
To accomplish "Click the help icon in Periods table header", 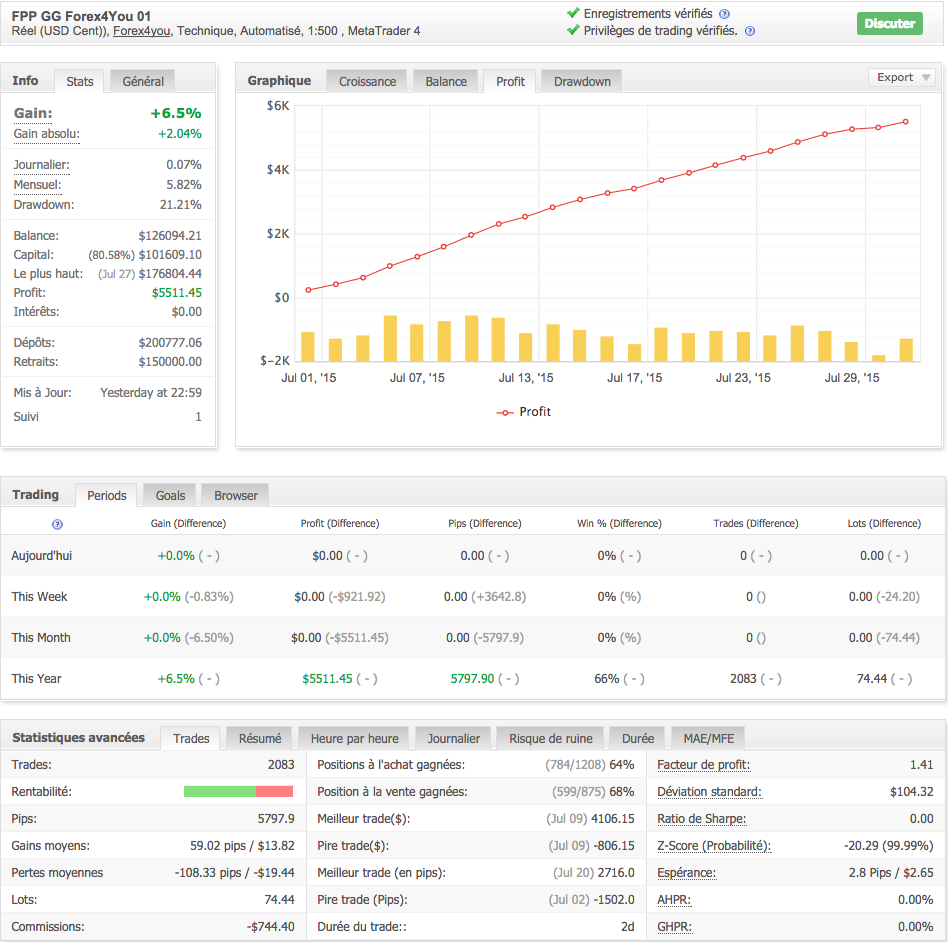I will tap(57, 524).
